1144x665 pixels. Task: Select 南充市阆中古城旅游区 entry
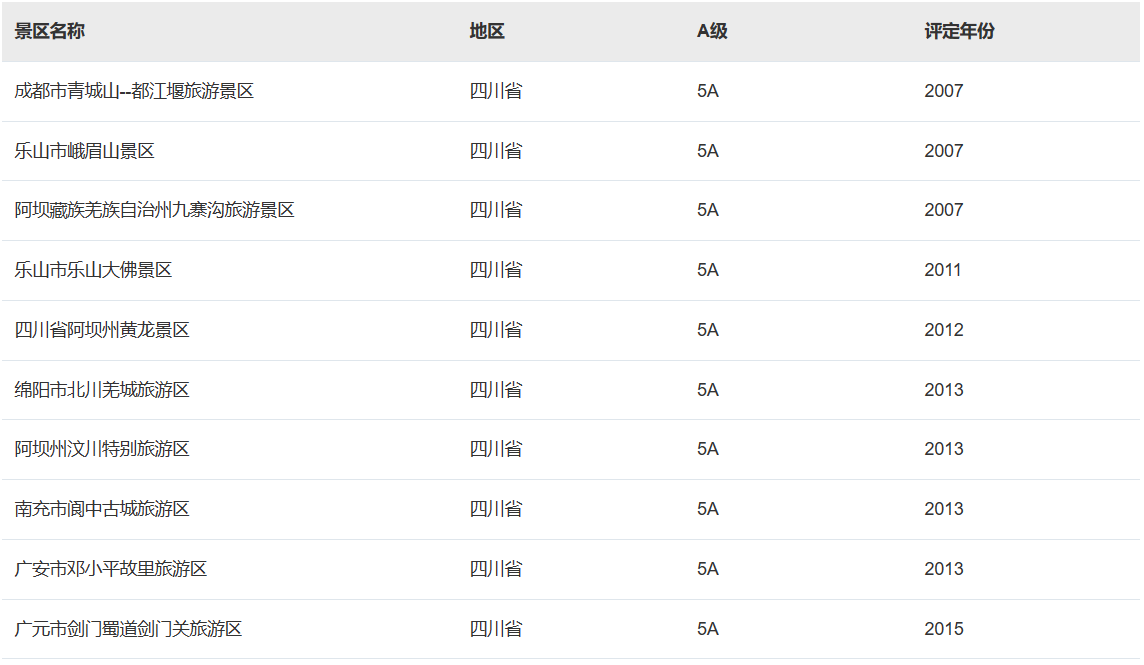coord(102,509)
